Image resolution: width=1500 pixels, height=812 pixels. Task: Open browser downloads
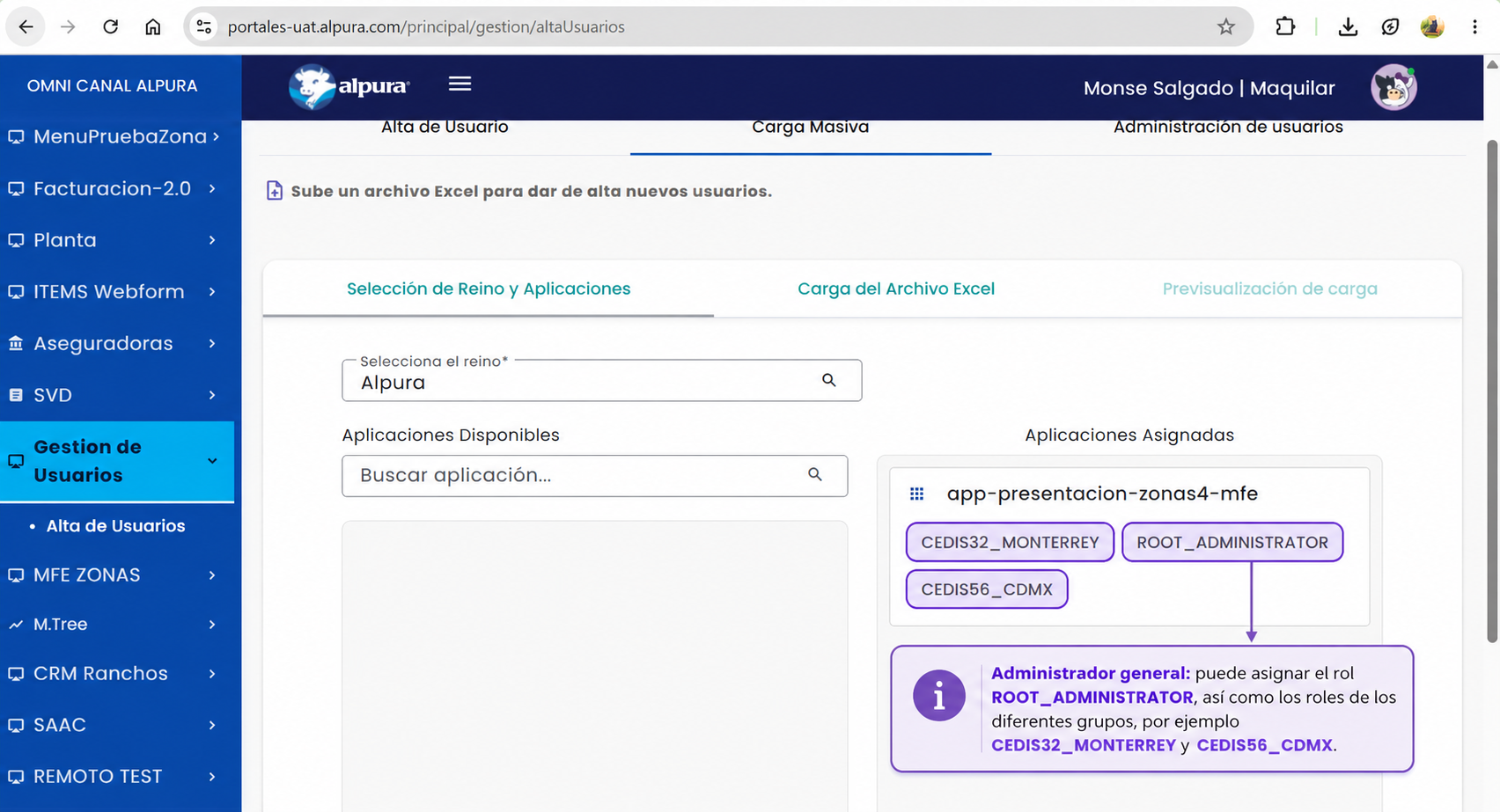coord(1348,27)
